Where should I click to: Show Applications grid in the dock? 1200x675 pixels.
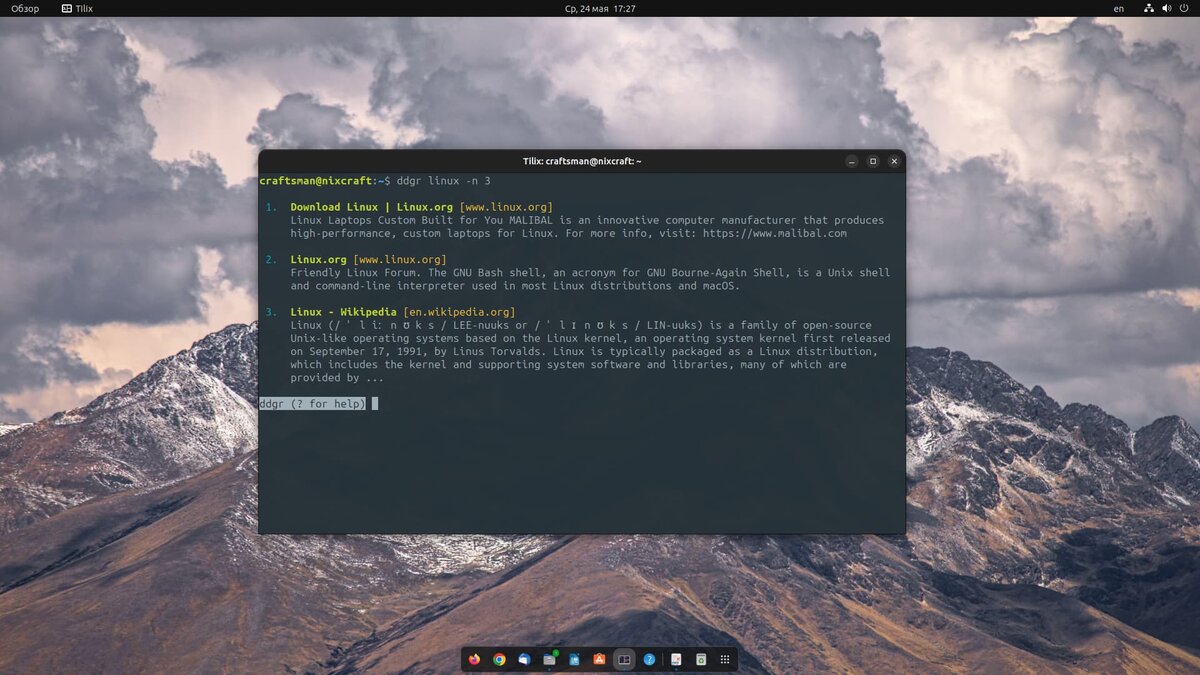pos(725,659)
